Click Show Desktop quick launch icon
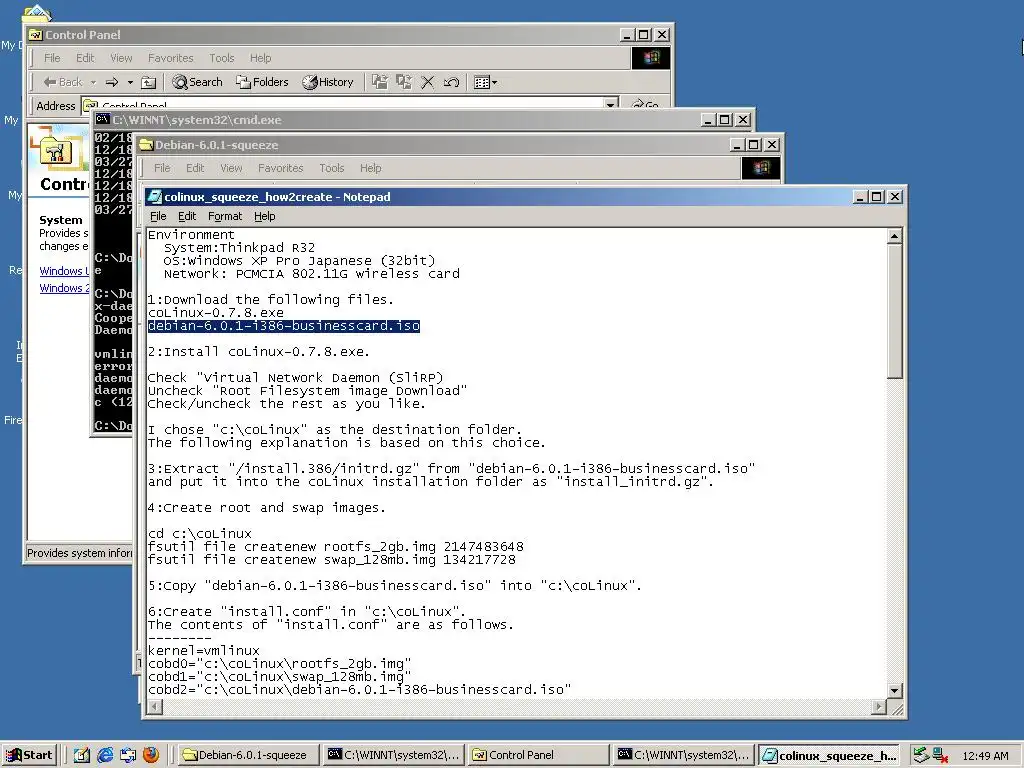Screen dimensions: 1024x768 click(82, 755)
